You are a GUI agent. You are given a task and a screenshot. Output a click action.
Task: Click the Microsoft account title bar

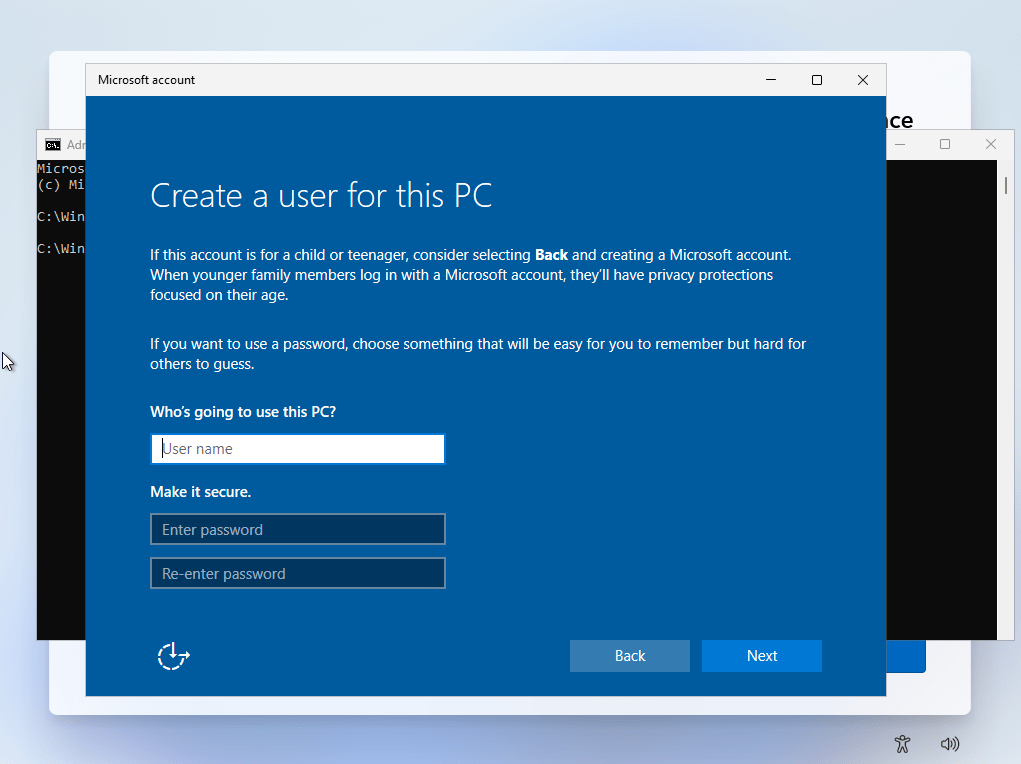(x=400, y=80)
